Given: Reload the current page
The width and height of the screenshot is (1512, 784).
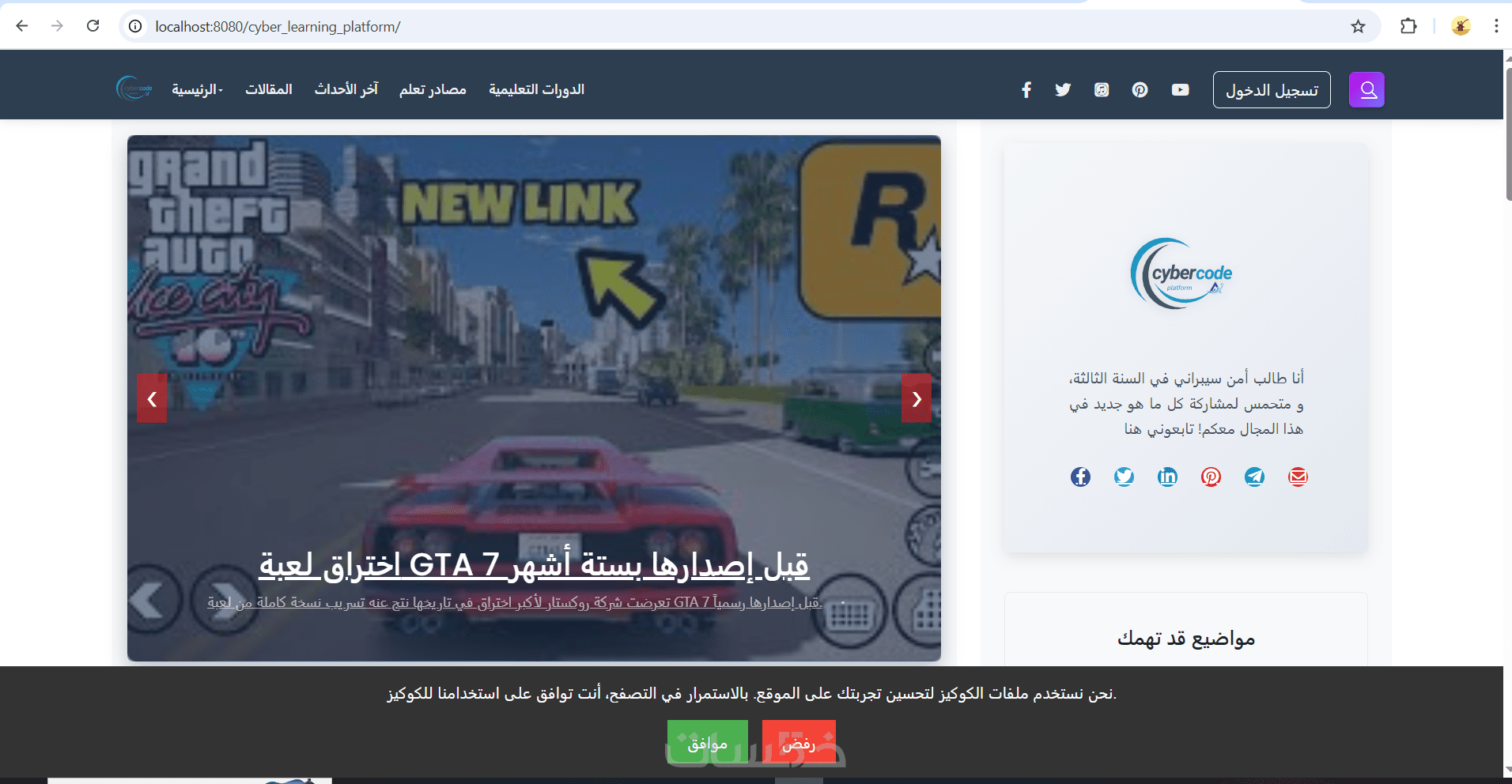Looking at the screenshot, I should (93, 26).
